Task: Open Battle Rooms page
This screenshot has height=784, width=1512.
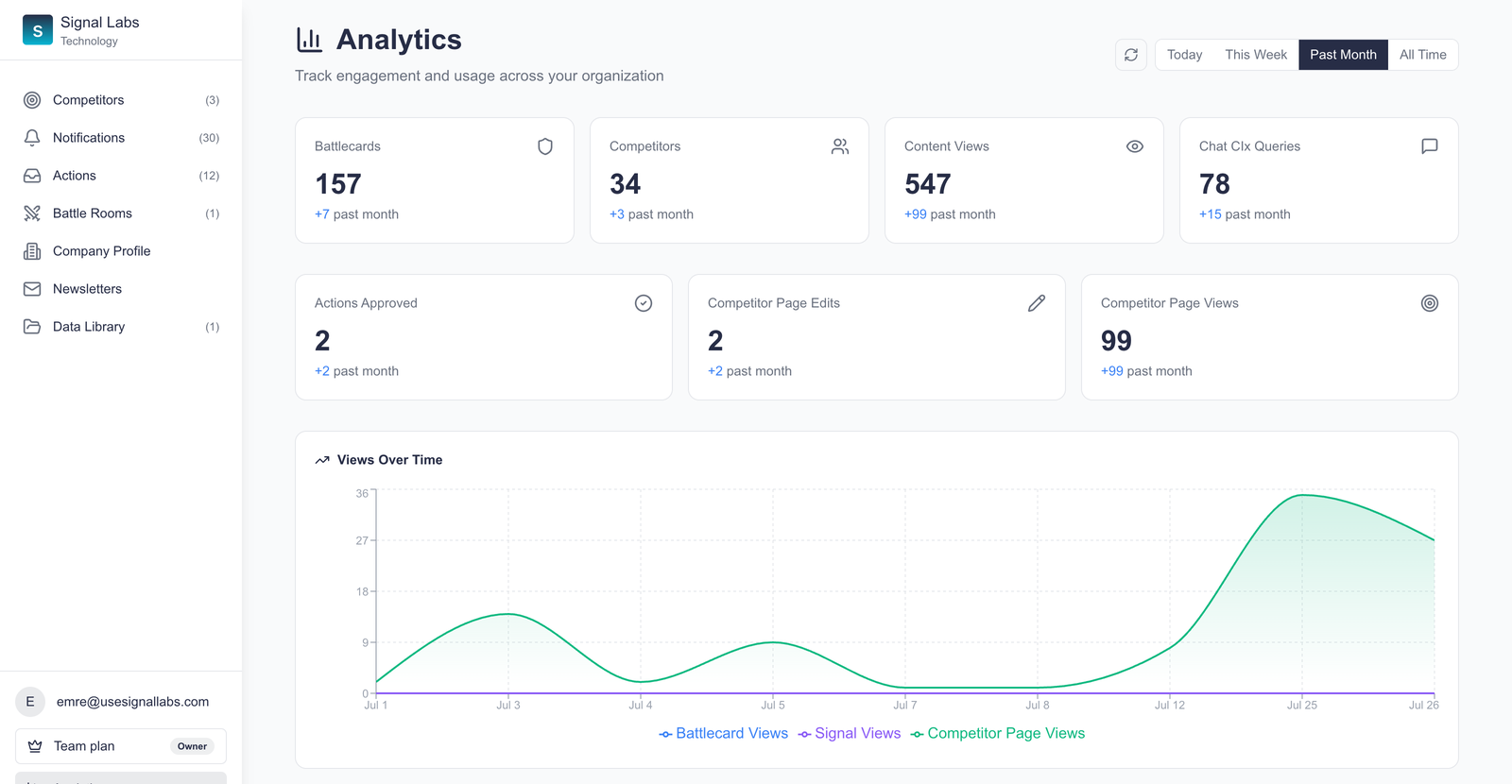Action: (121, 213)
